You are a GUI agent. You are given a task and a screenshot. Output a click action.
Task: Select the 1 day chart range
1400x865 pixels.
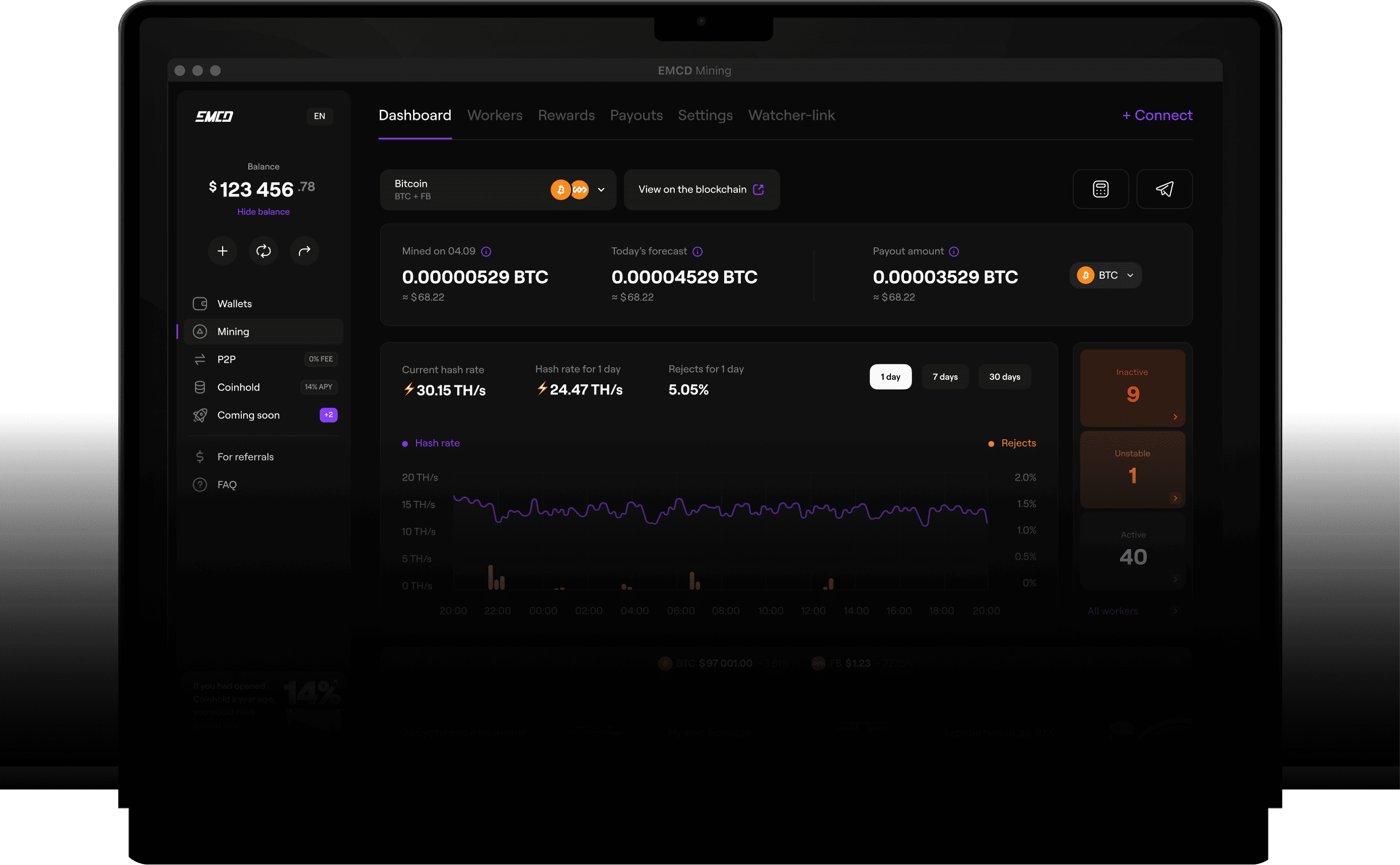point(890,377)
